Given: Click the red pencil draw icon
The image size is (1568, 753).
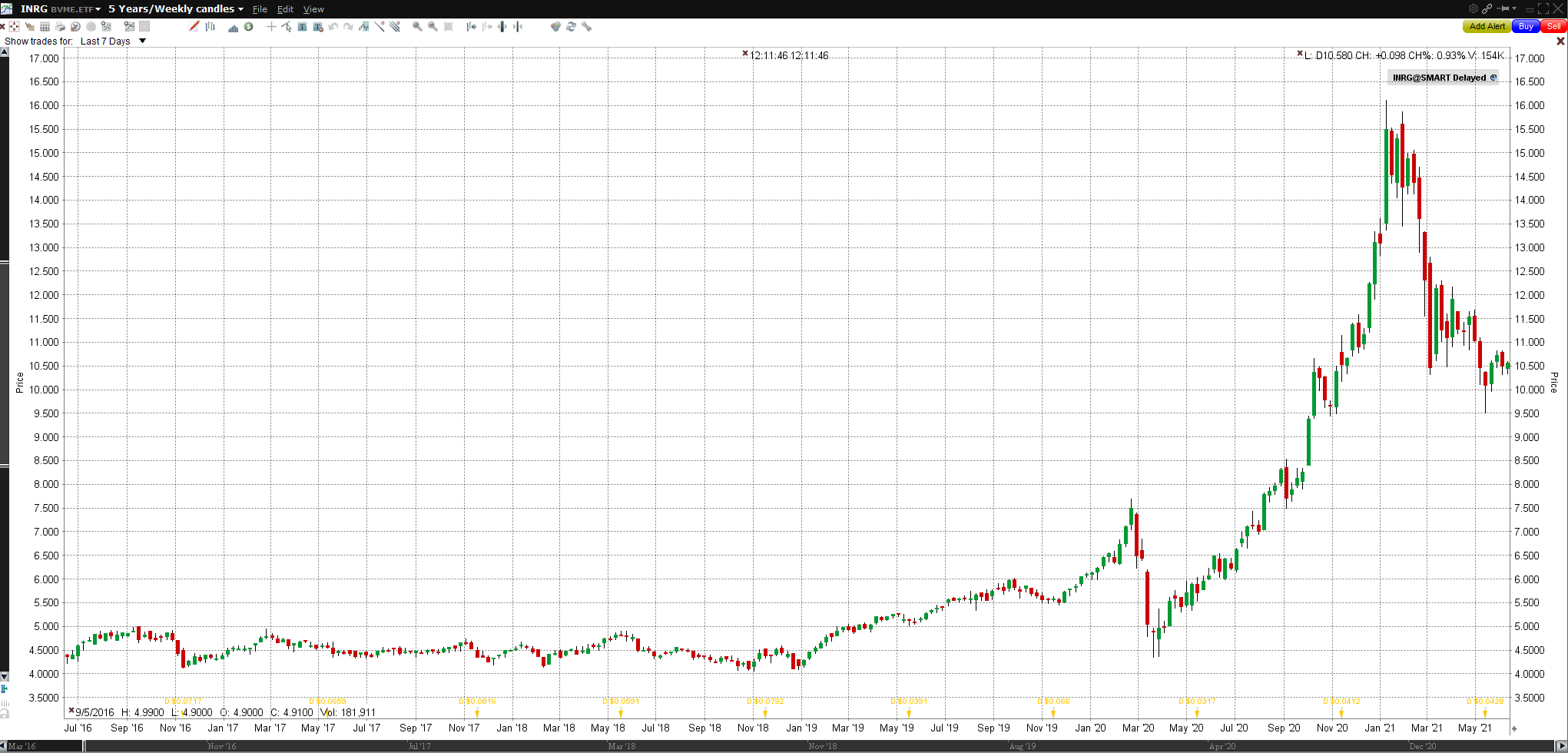Looking at the screenshot, I should [194, 26].
